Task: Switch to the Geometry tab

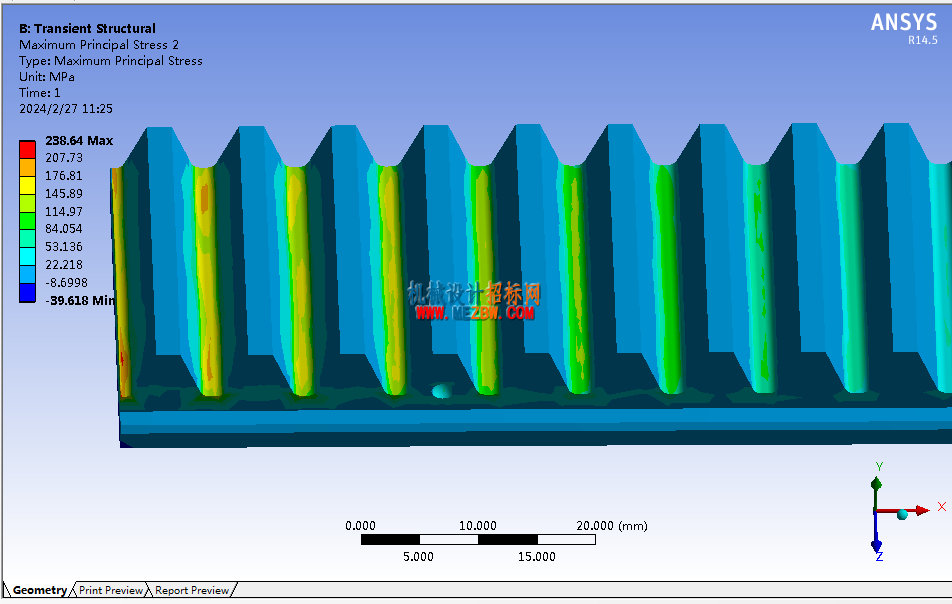Action: [39, 590]
